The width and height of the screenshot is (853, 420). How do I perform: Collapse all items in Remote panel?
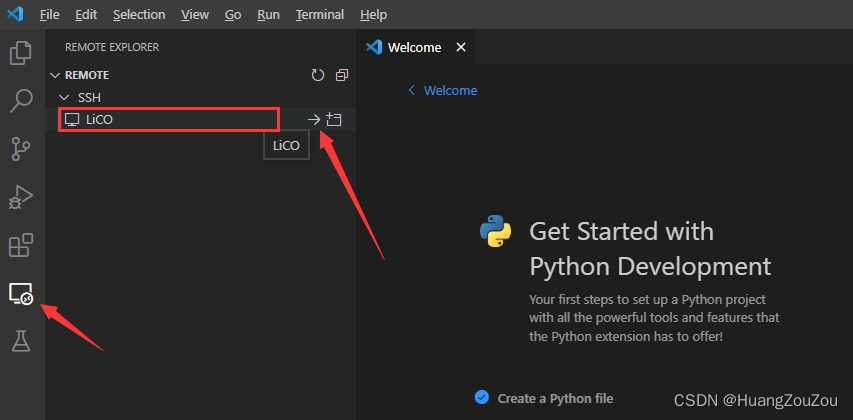pyautogui.click(x=342, y=75)
